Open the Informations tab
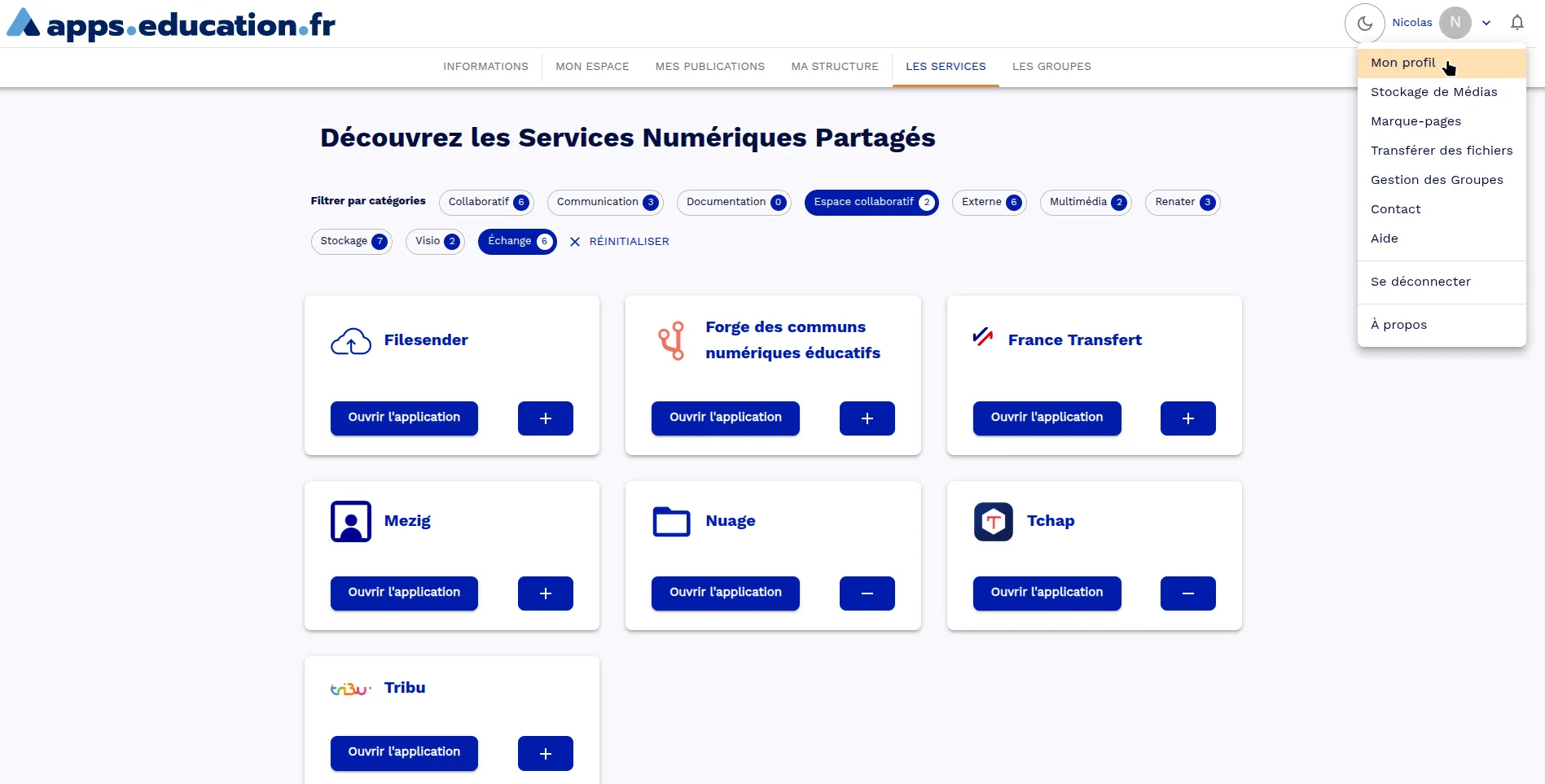 point(485,67)
